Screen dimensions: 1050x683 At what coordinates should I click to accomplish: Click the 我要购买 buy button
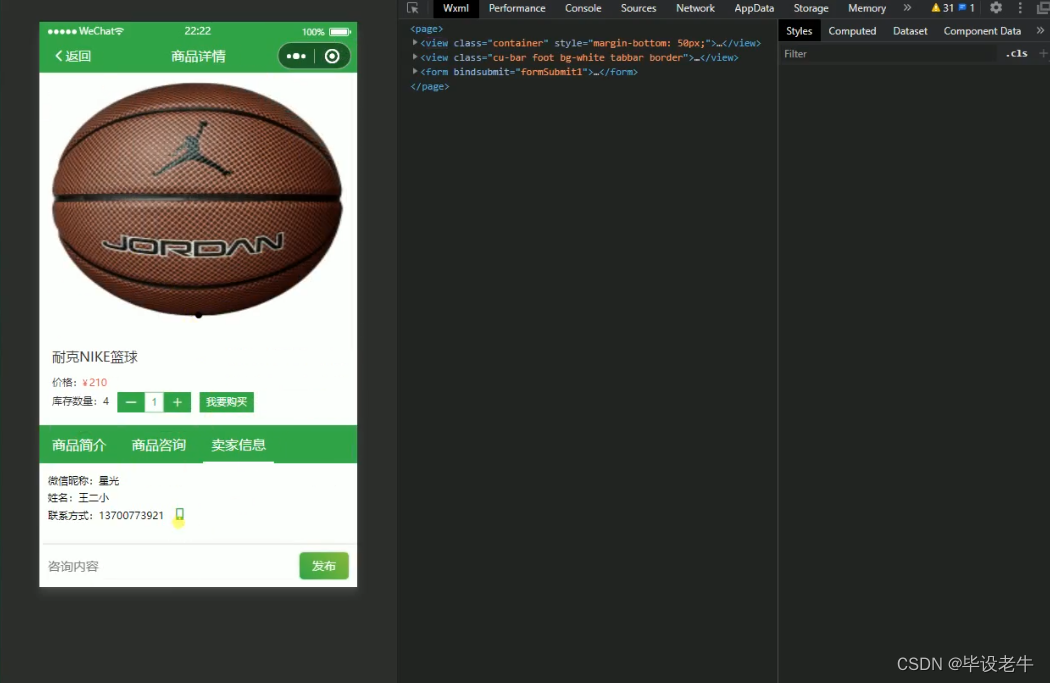pos(226,402)
